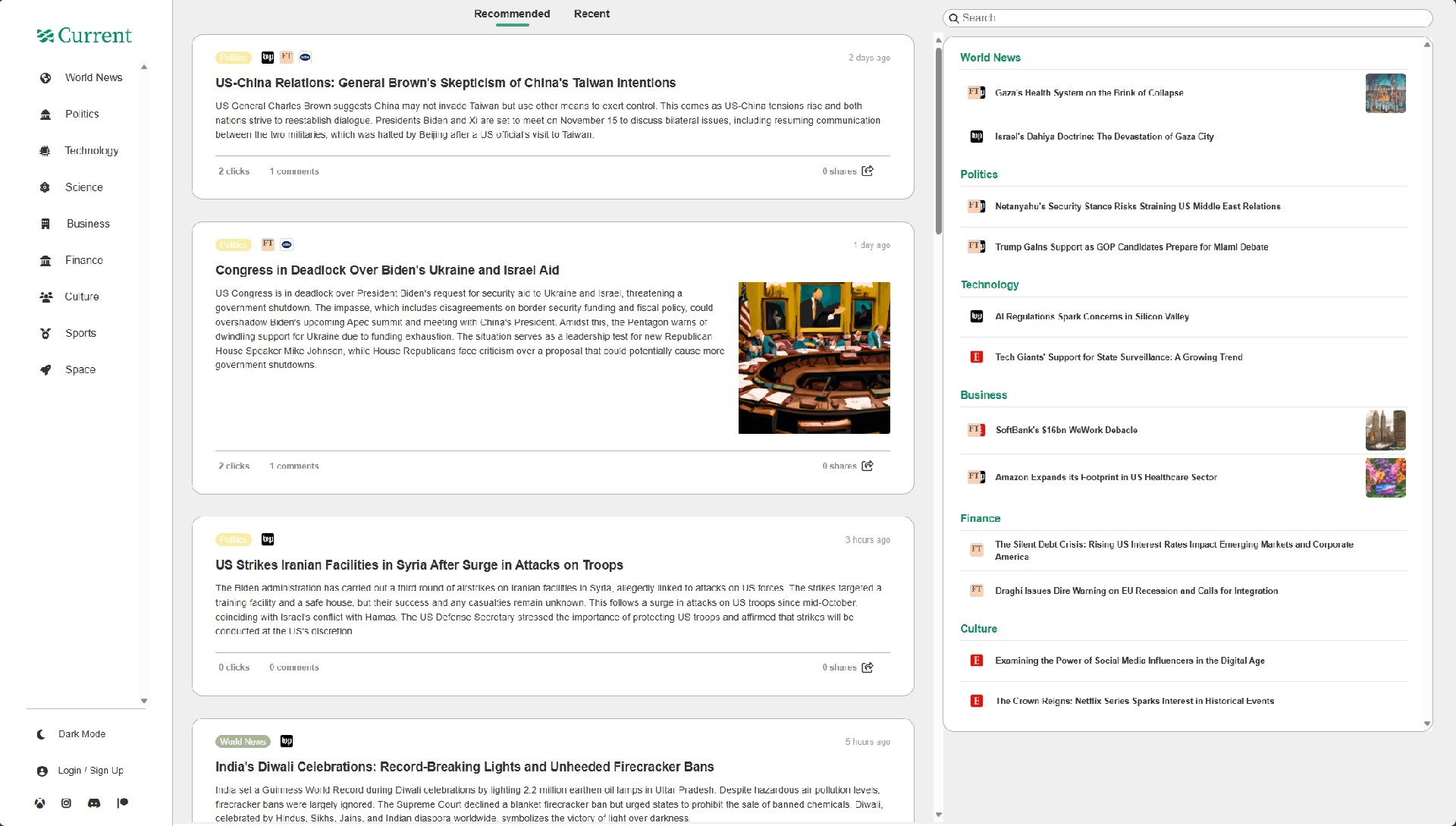Click the Space rocket icon in sidebar

point(45,370)
